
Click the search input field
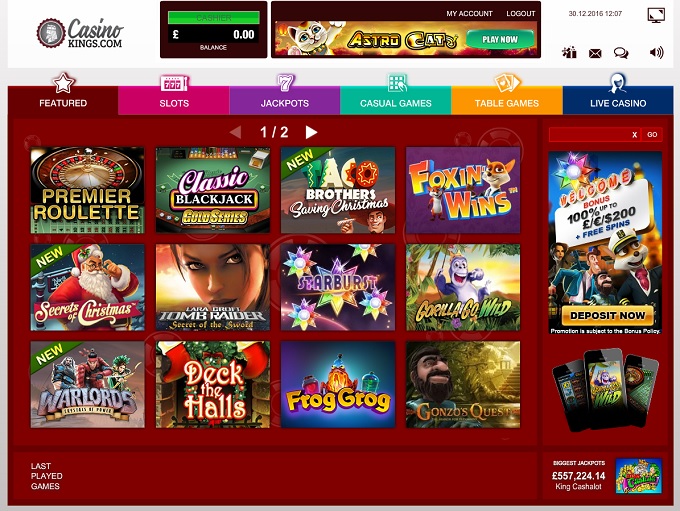tap(589, 134)
